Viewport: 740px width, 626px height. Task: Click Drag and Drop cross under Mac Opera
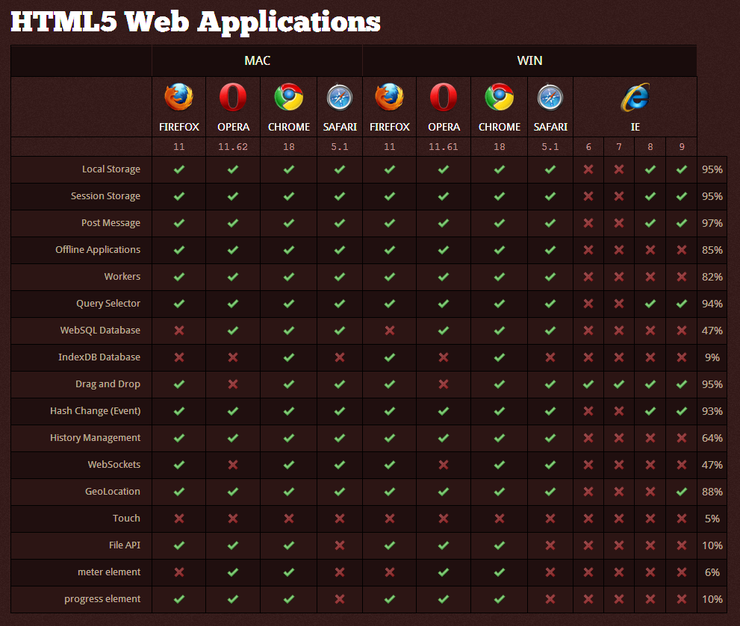[233, 384]
